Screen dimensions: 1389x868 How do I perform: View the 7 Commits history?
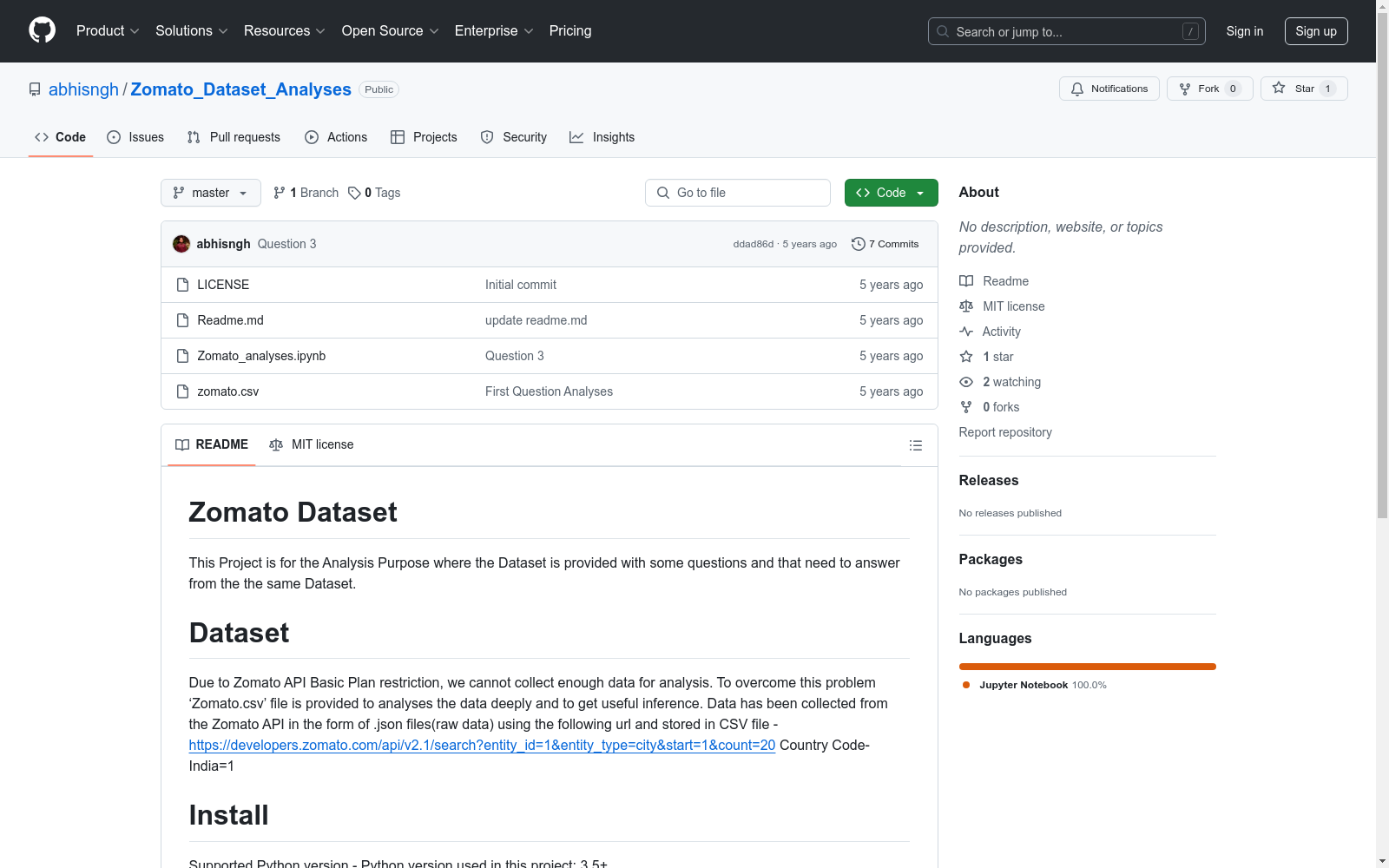pos(885,244)
